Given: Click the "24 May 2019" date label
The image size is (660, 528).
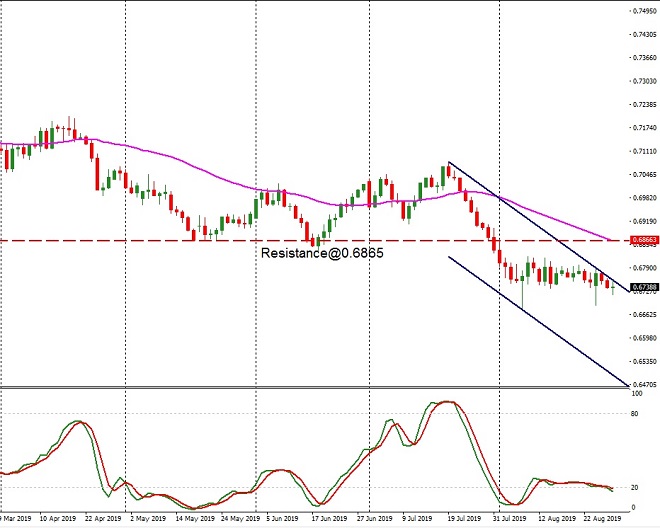Looking at the screenshot, I should click(240, 518).
